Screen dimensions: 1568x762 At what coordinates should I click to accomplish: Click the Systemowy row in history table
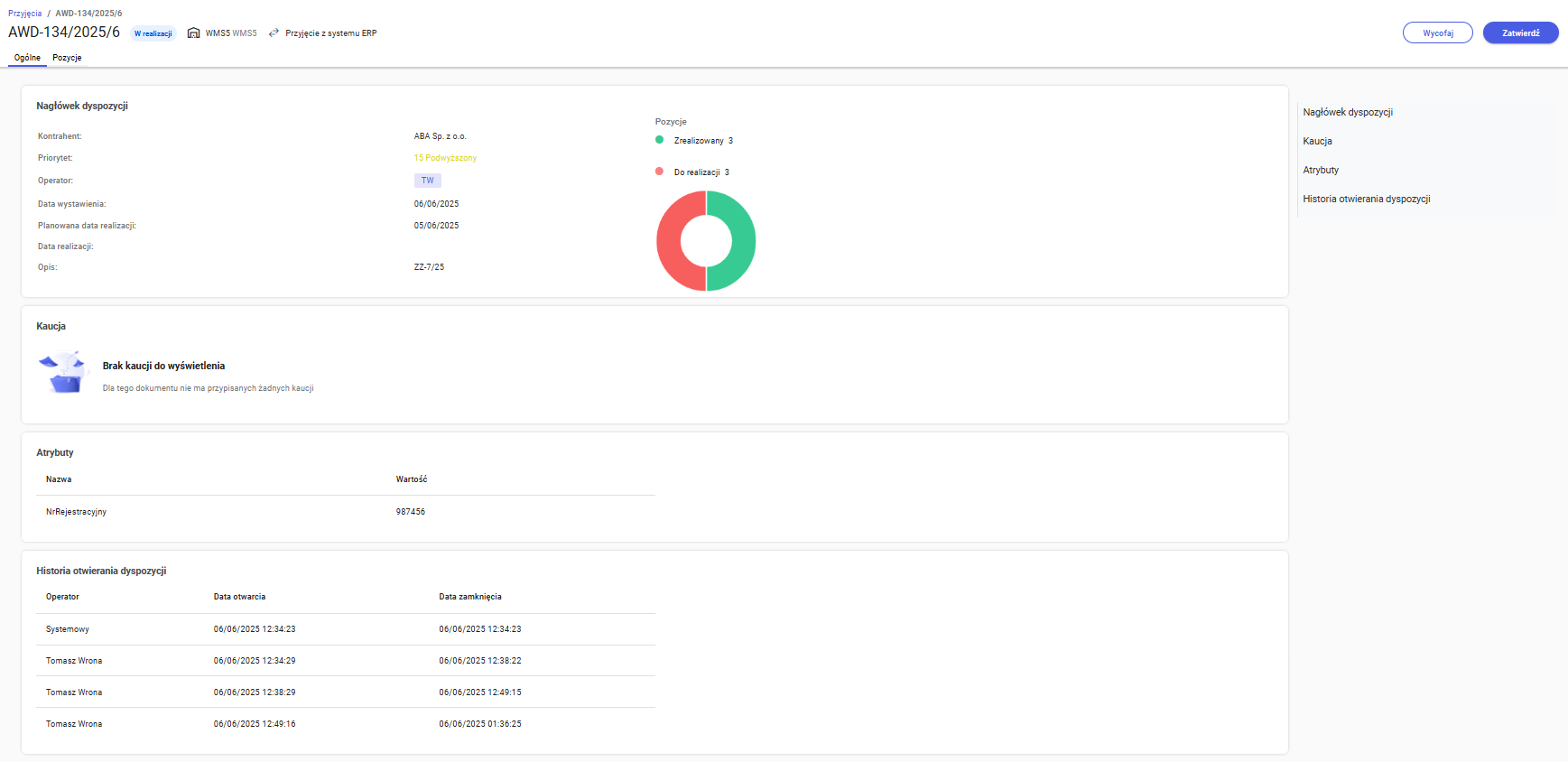[346, 629]
